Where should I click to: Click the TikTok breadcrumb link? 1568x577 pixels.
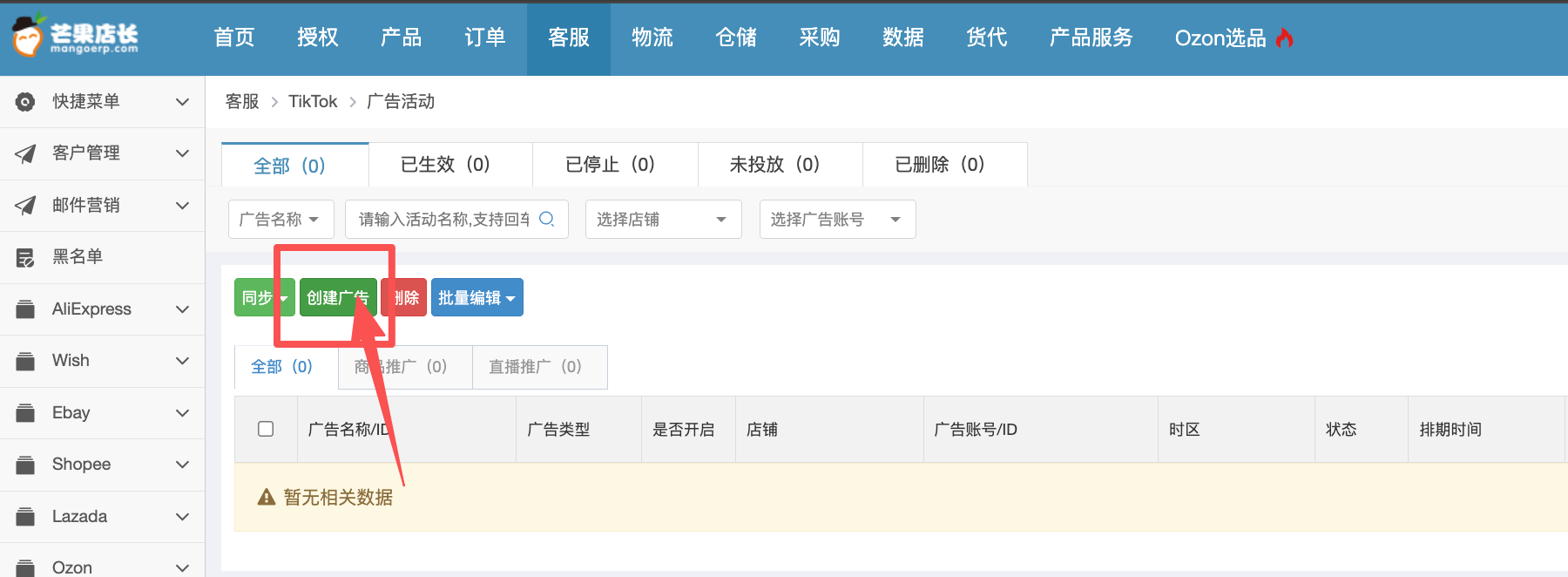point(313,102)
